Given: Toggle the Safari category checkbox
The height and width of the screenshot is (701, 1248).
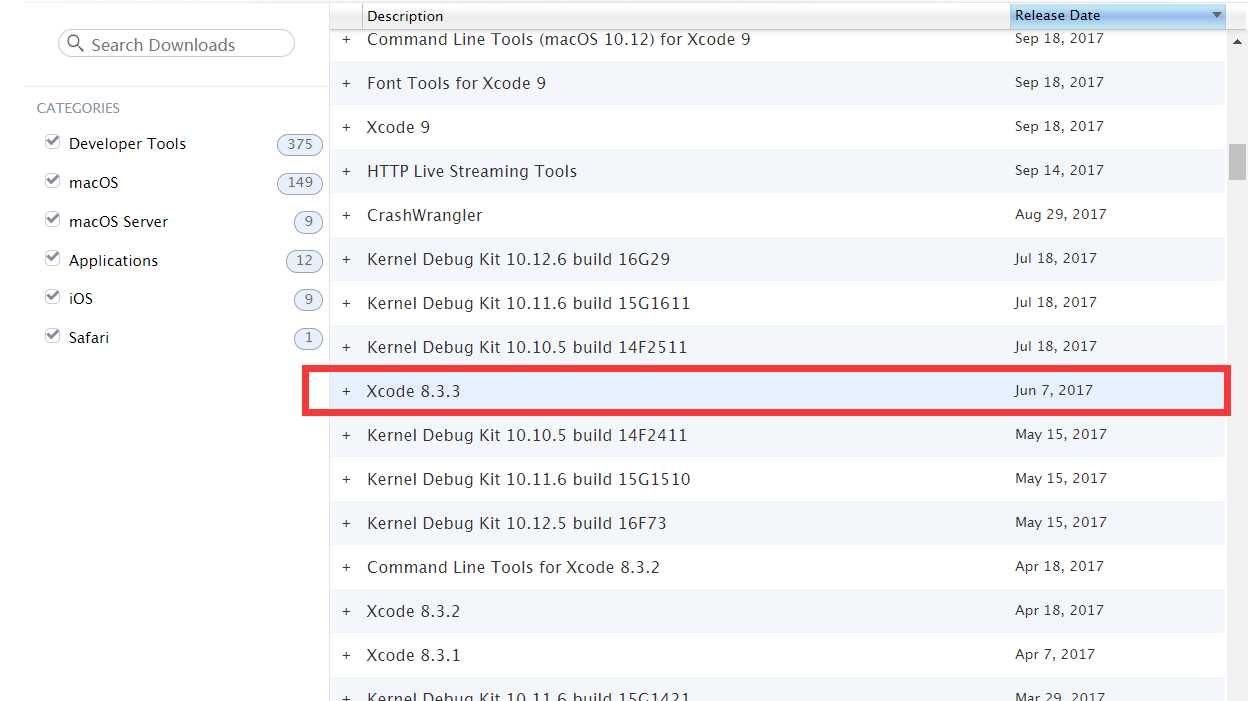Looking at the screenshot, I should coord(52,336).
